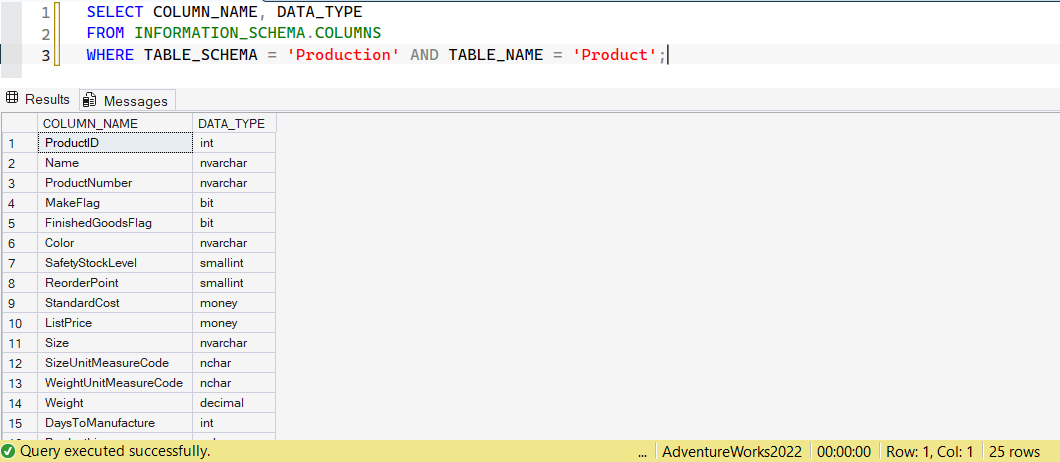Select row header number 1

(20, 143)
